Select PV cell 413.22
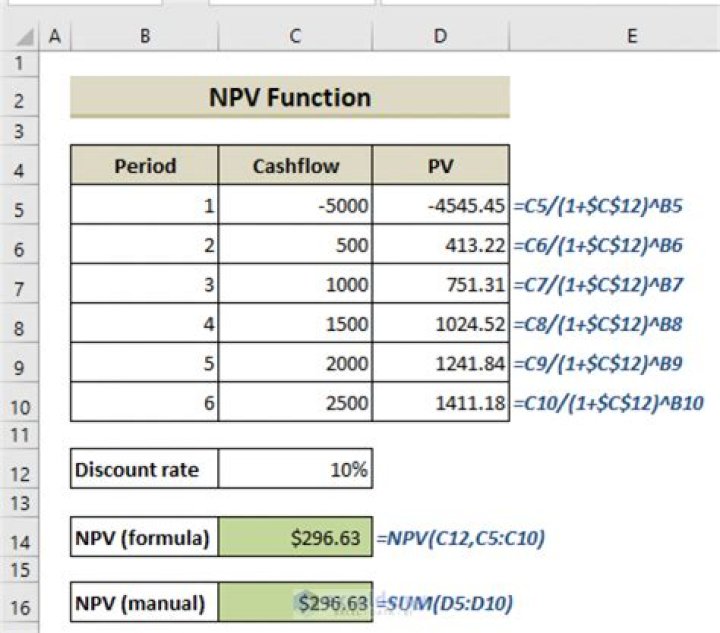The image size is (720, 633). tap(441, 244)
